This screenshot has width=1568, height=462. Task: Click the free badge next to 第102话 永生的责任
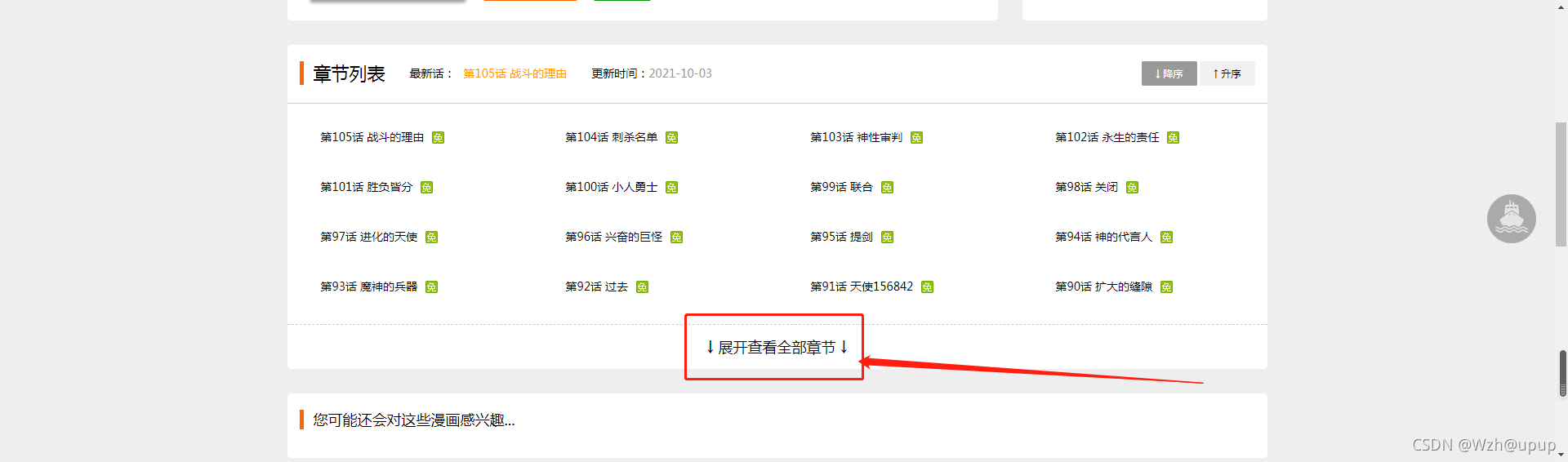(1173, 138)
